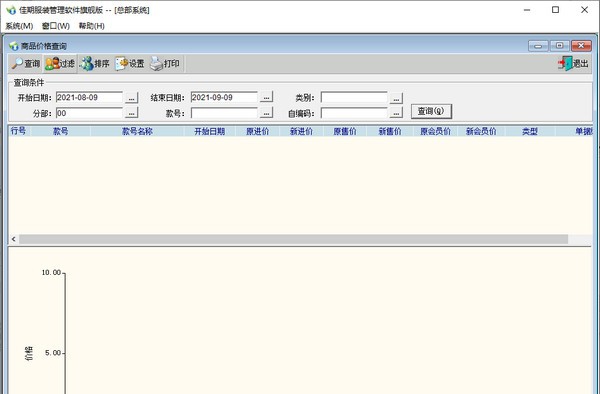The image size is (600, 394).
Task: Focus the 开始日期 date field
Action: [x=89, y=98]
